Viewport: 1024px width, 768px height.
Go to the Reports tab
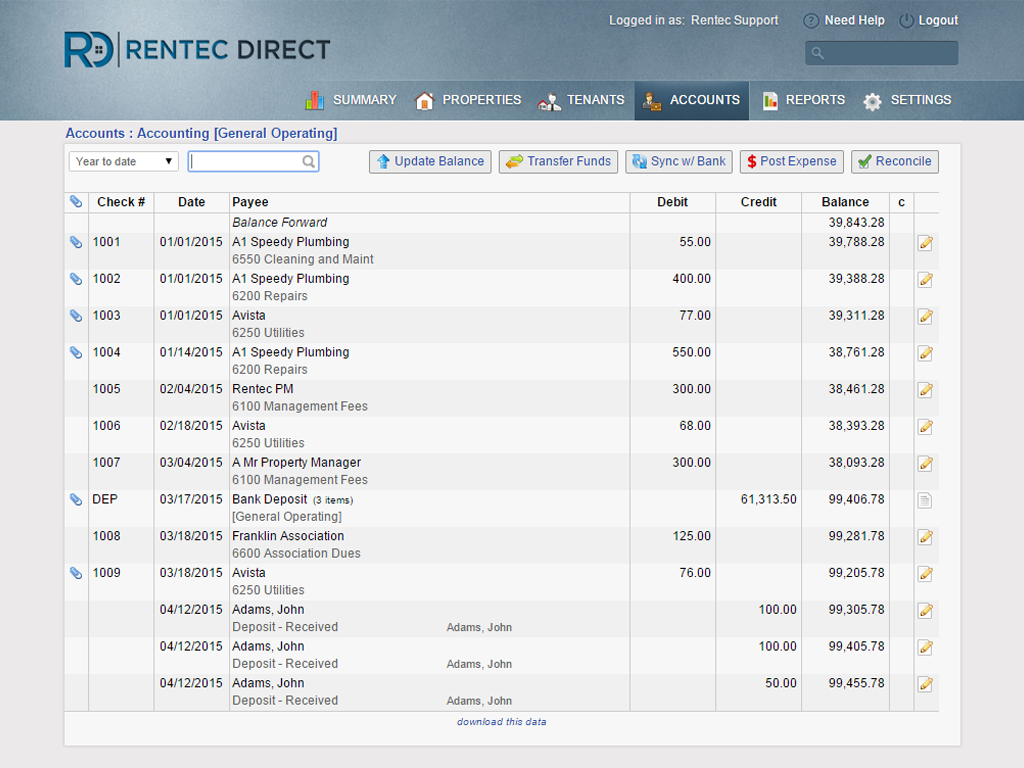pos(803,100)
